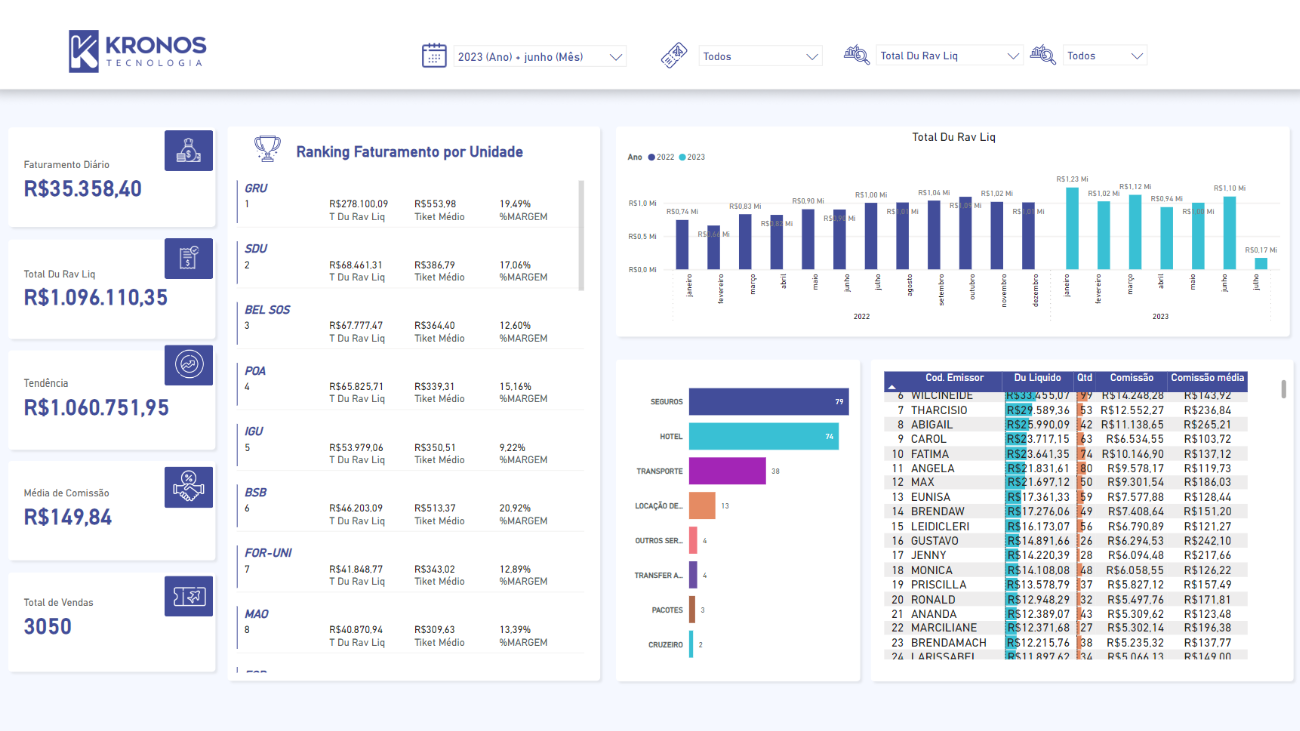This screenshot has height=731, width=1300.
Task: Click the handshake percent icon on Média de Comissão card
Action: [188, 487]
